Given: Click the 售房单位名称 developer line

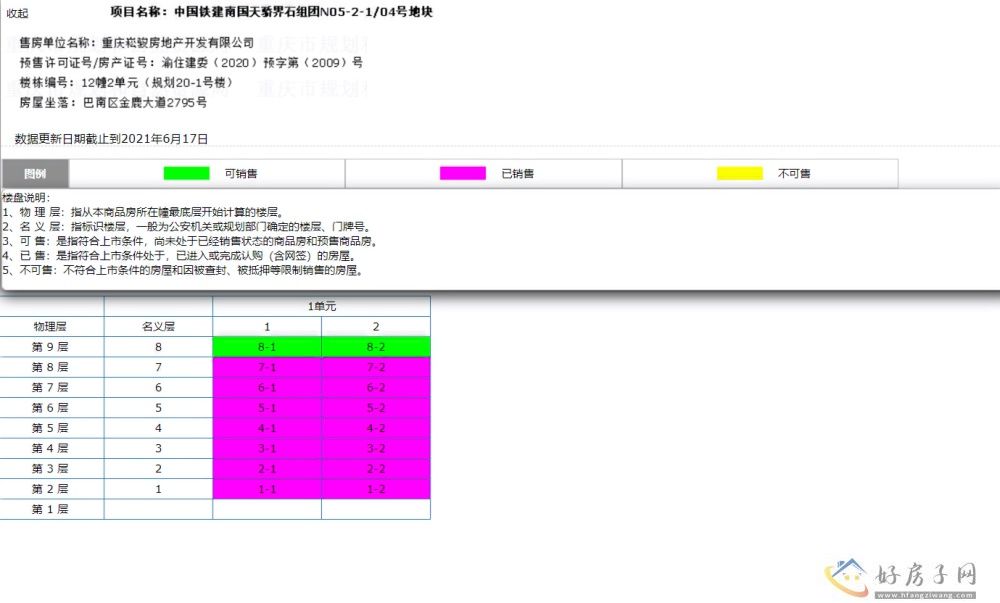Looking at the screenshot, I should 136,43.
